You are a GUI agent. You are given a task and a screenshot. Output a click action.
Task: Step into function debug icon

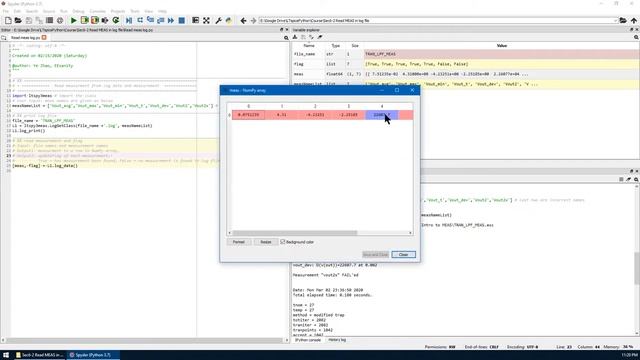point(150,20)
